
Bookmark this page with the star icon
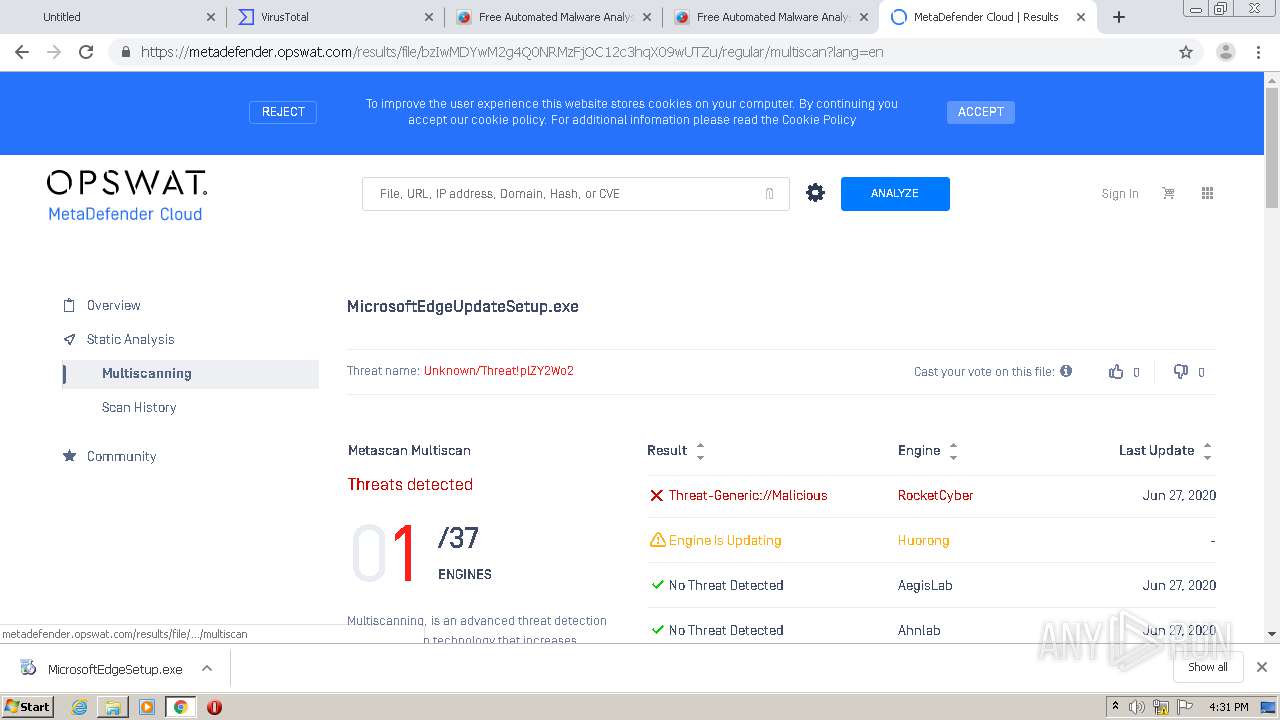coord(1186,52)
